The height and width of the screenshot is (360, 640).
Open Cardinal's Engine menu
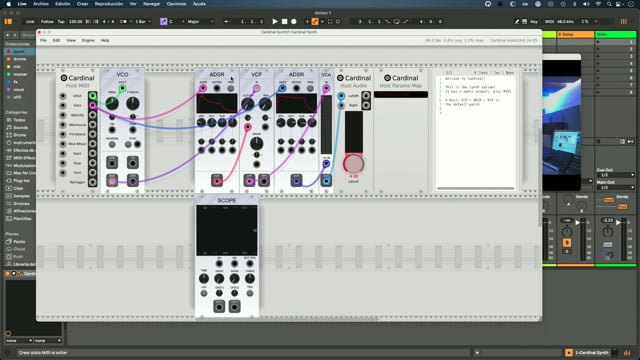[88, 40]
